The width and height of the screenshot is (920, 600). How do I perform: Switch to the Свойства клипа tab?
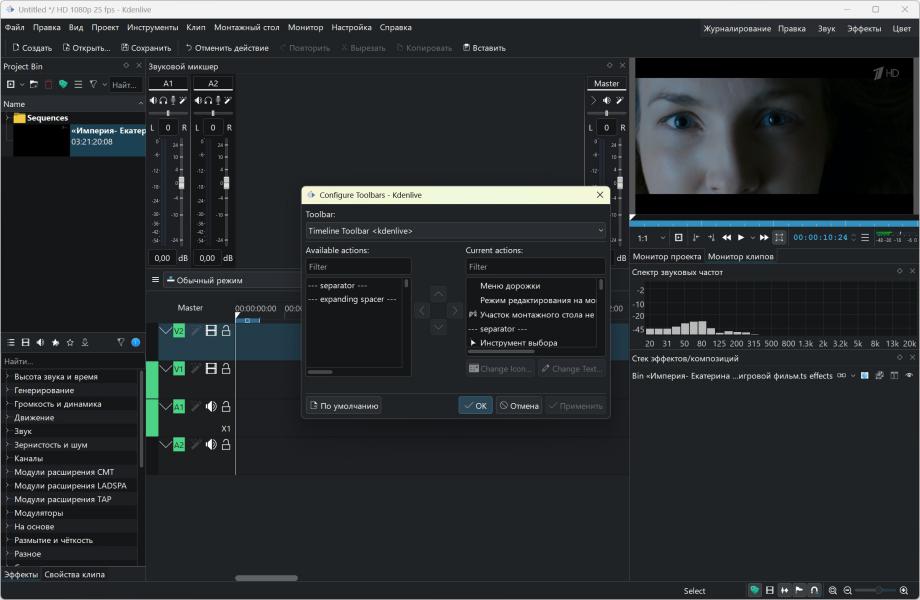(x=74, y=574)
